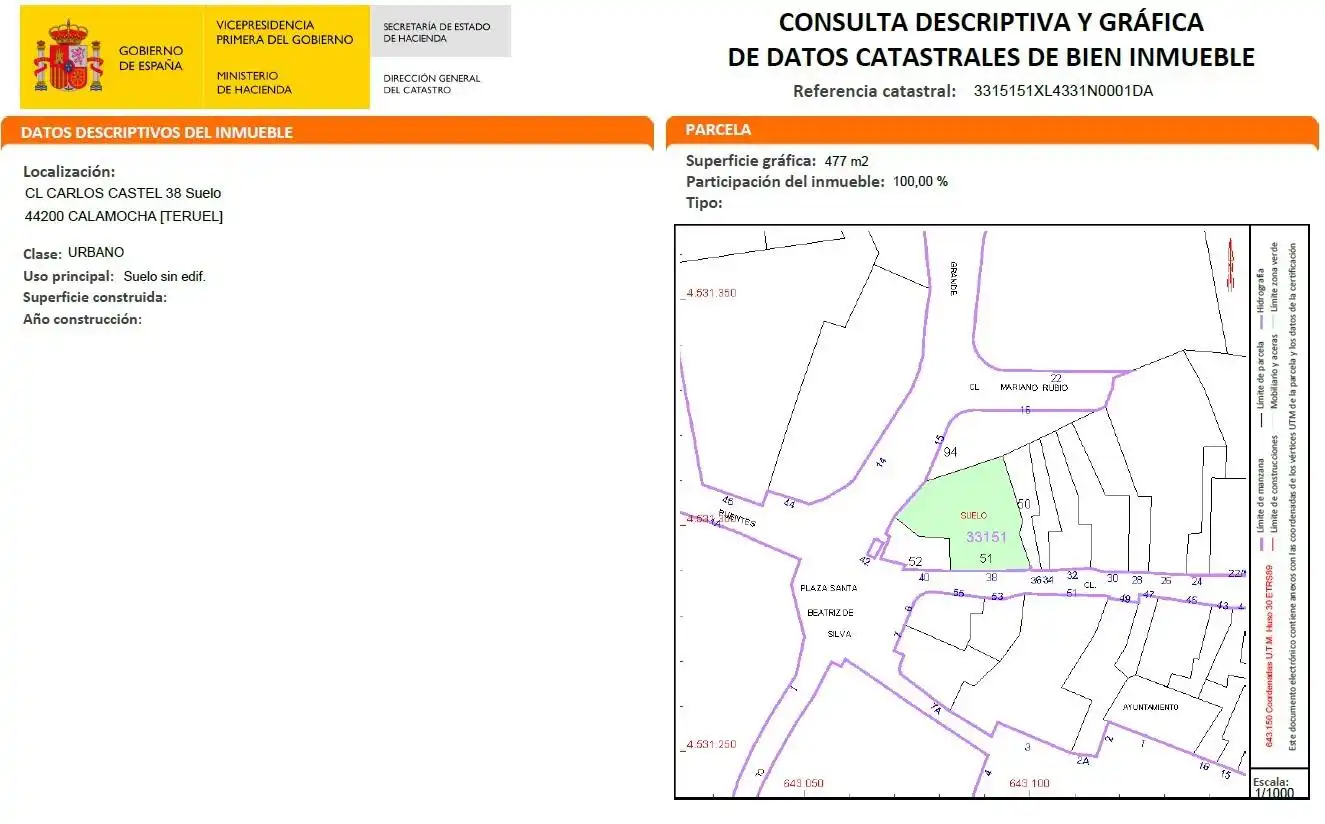The width and height of the screenshot is (1325, 824).
Task: Click the Spanish coat of arms emblem
Action: point(69,58)
